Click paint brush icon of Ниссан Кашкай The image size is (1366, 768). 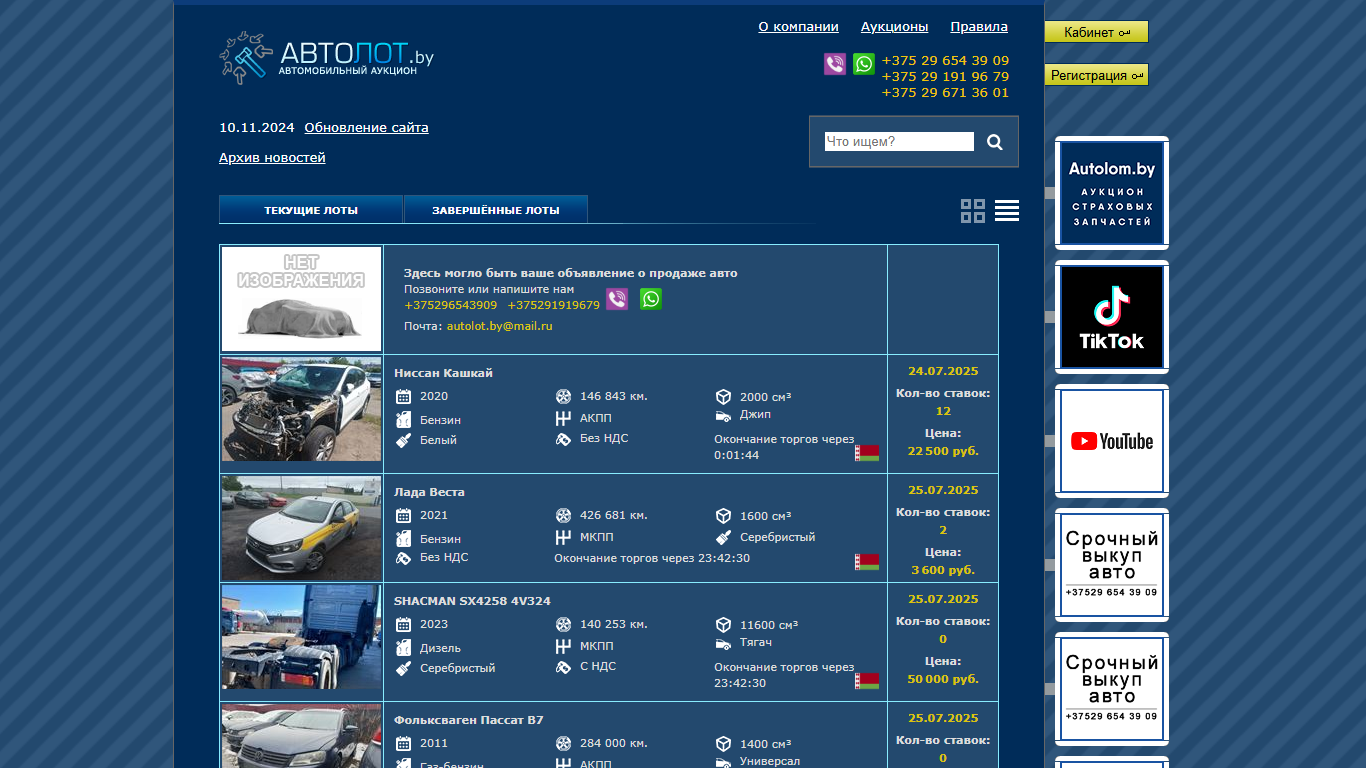click(404, 439)
